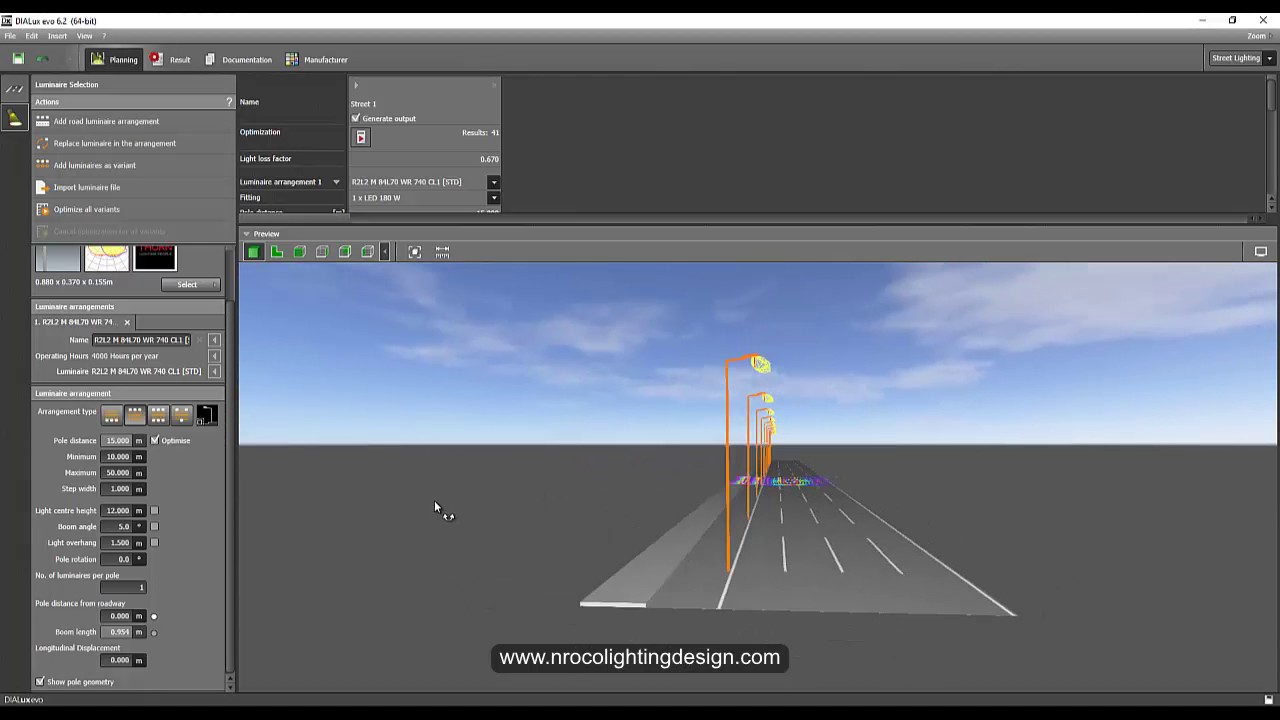
Task: Switch to the Result tab
Action: 171,59
